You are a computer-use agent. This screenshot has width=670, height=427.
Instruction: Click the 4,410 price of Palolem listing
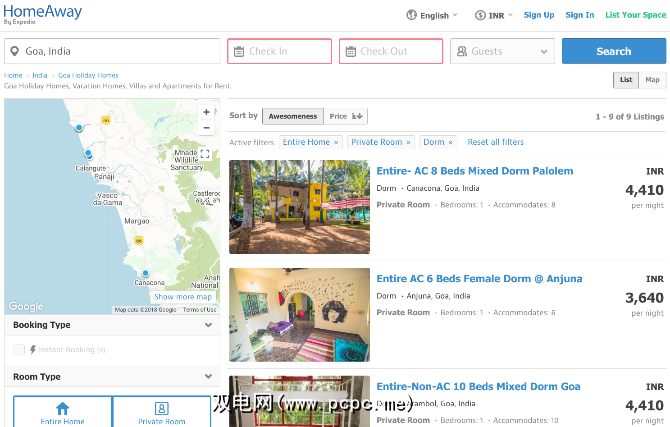644,190
